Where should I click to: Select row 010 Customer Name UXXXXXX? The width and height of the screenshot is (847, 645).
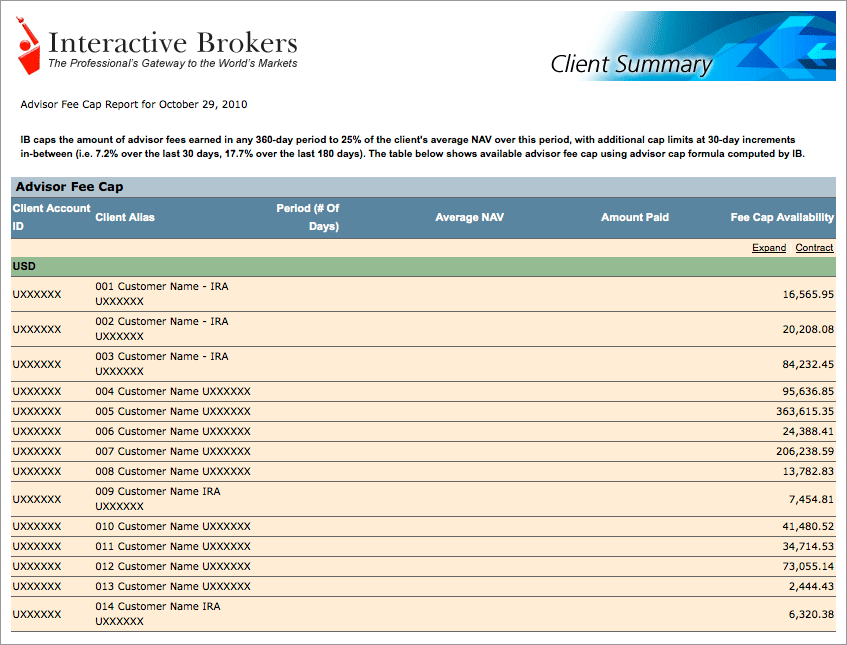click(423, 526)
